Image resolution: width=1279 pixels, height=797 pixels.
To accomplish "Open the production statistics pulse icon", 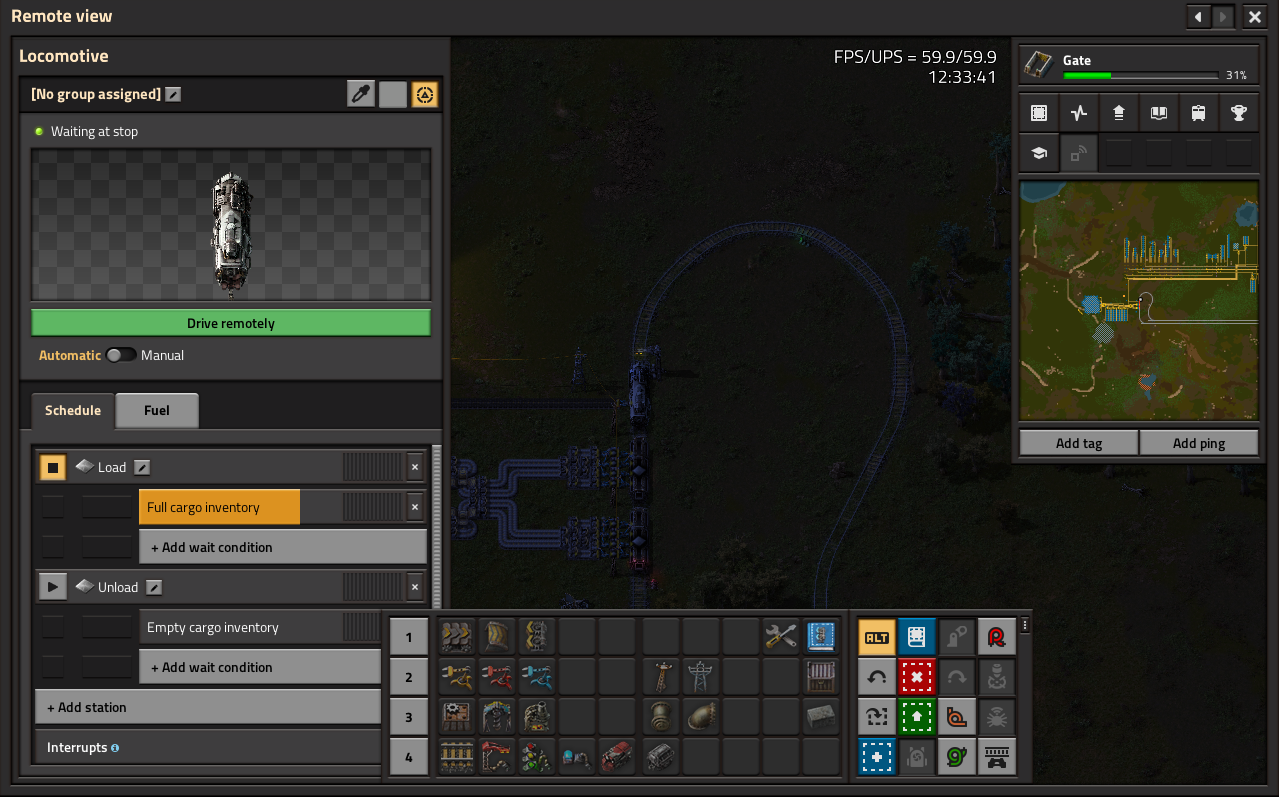I will [x=1079, y=113].
